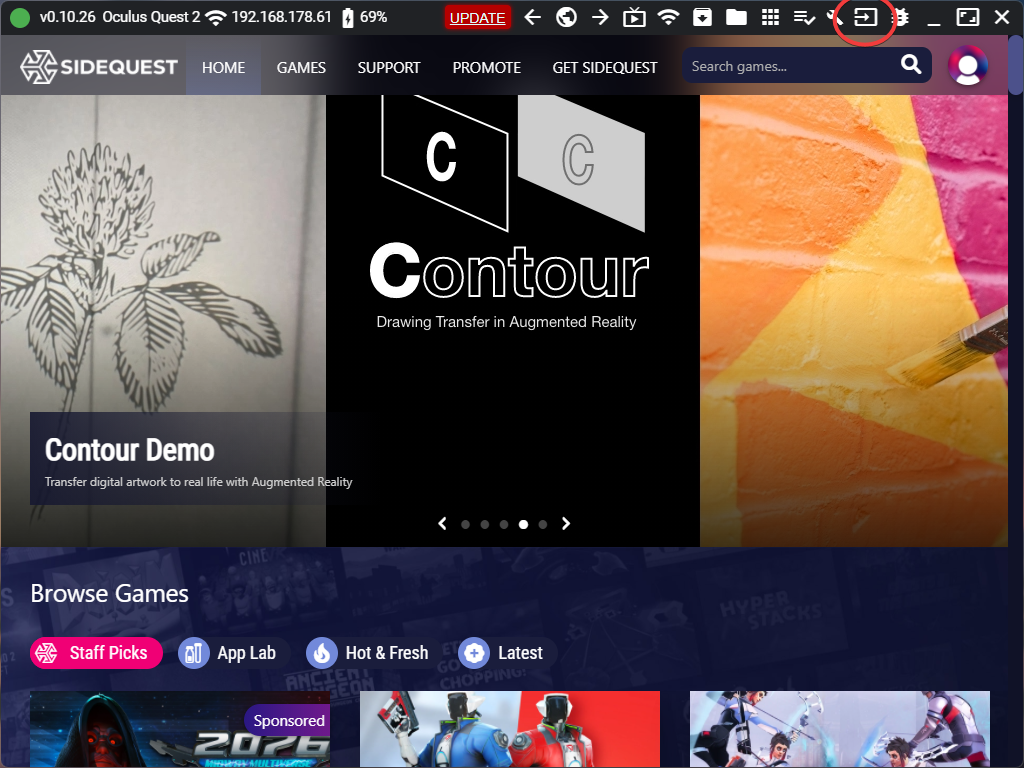Open wireless ADB connection icon in toolbar

(x=668, y=17)
